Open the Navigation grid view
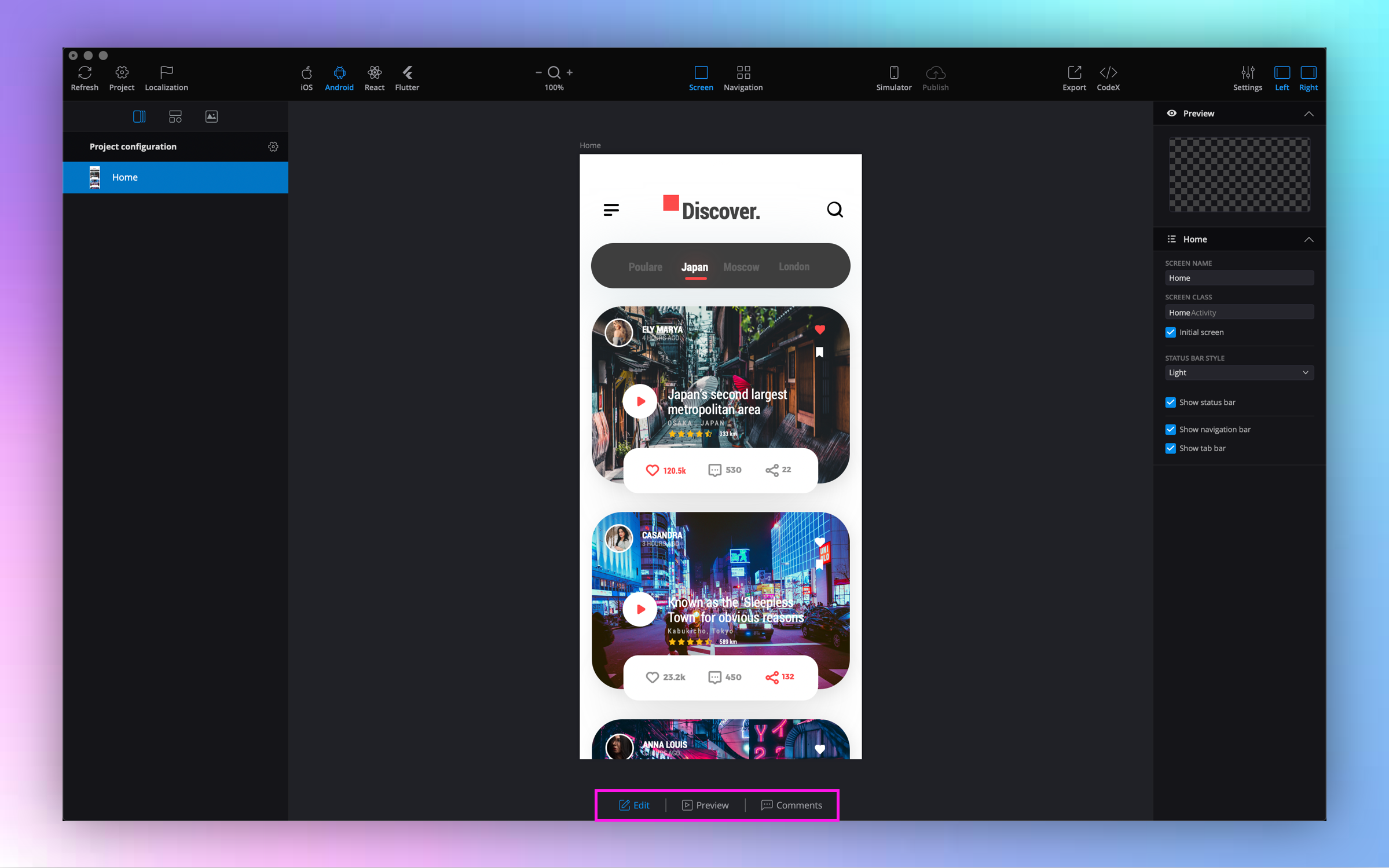Viewport: 1389px width, 868px height. (x=743, y=73)
